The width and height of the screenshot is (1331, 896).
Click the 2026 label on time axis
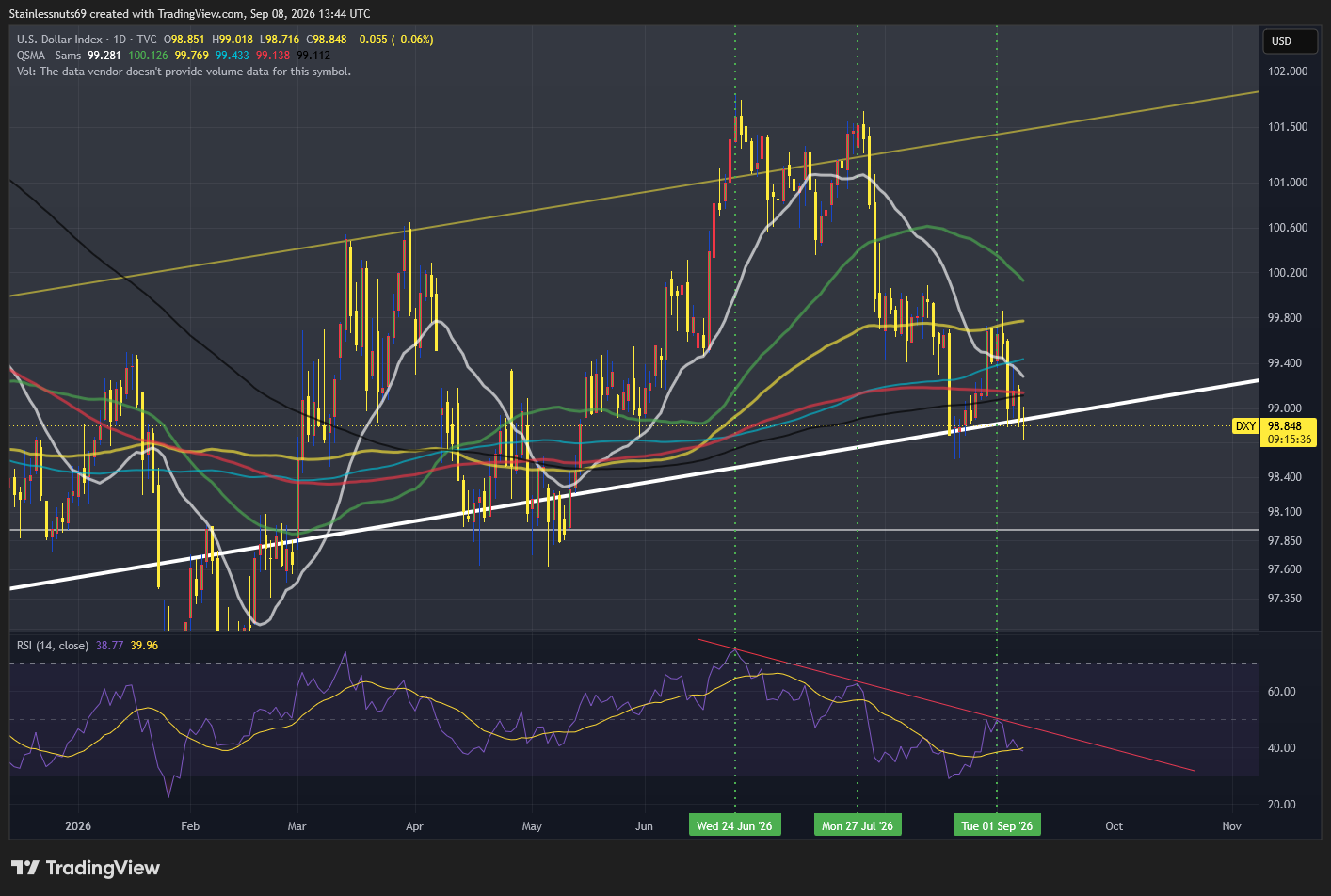click(78, 826)
